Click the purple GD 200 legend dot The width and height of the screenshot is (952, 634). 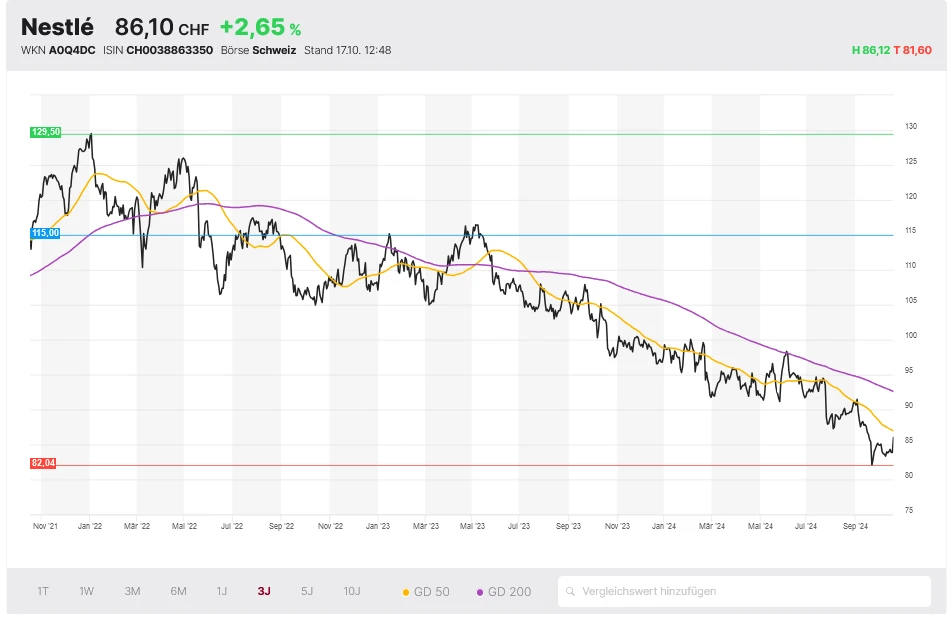click(x=480, y=592)
